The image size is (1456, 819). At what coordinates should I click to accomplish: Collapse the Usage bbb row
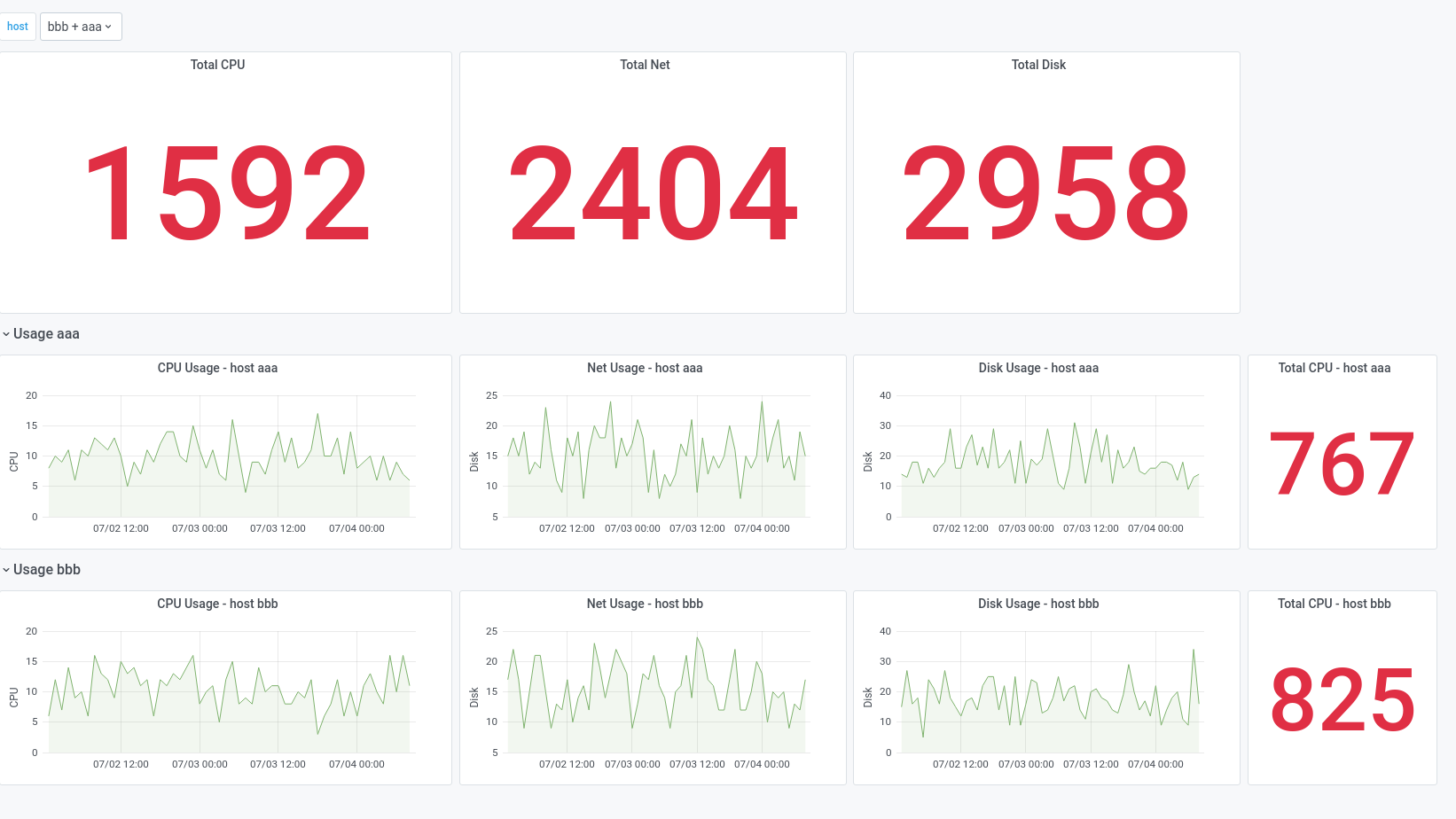pyautogui.click(x=41, y=570)
